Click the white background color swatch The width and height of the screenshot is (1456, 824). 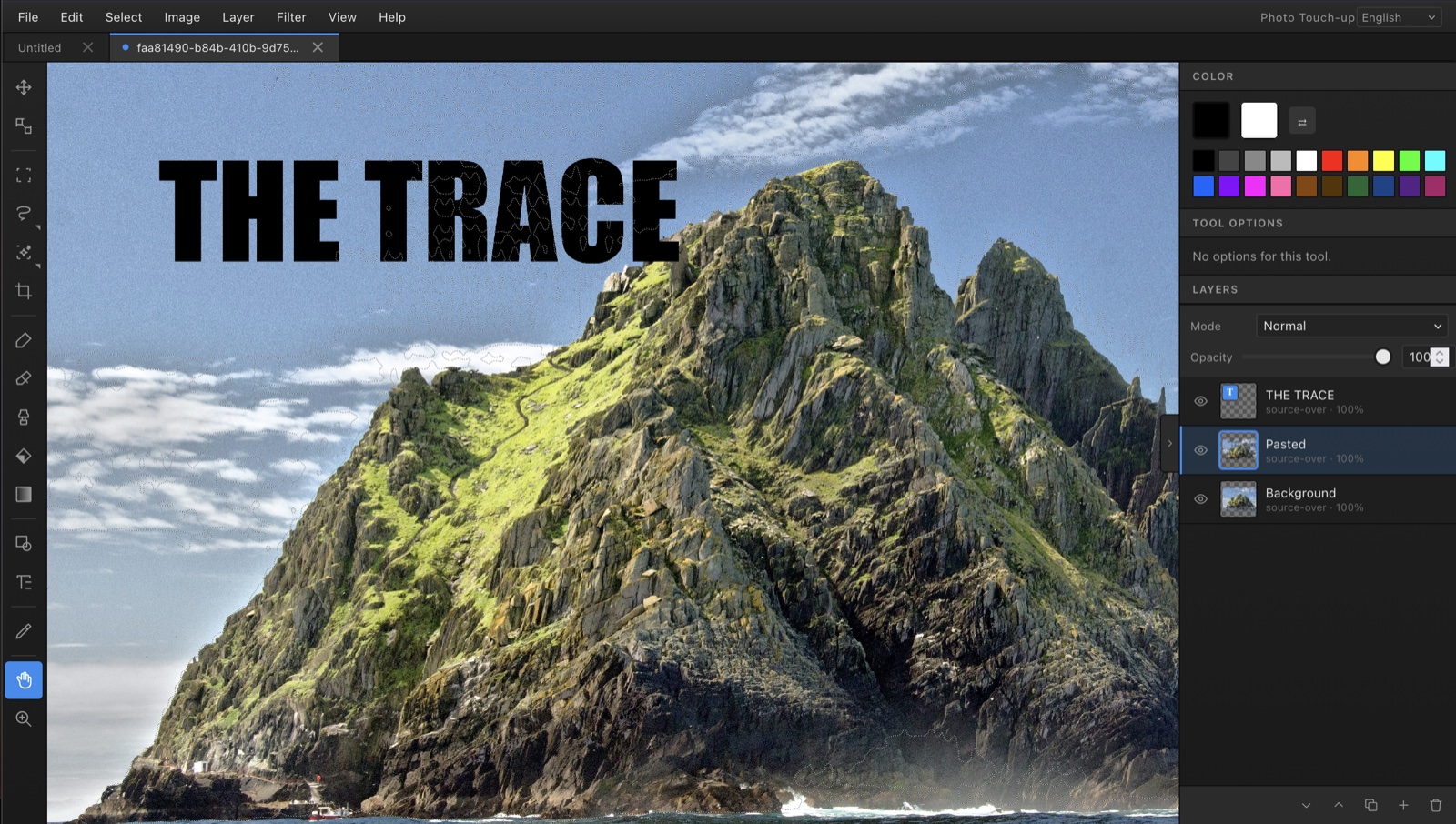[x=1259, y=120]
